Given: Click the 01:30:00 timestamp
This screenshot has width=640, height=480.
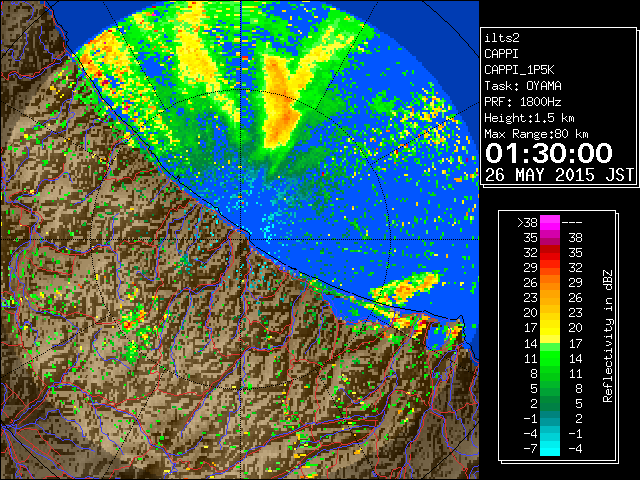Looking at the screenshot, I should click(x=549, y=153).
